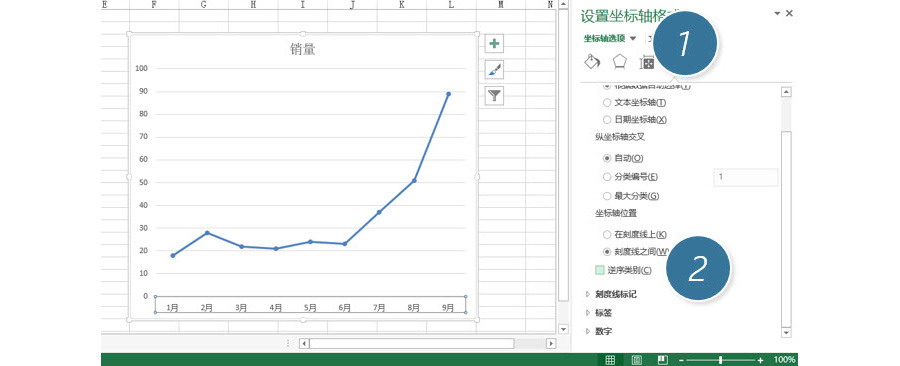The height and width of the screenshot is (366, 900).
Task: Click the category number input field
Action: tap(746, 177)
